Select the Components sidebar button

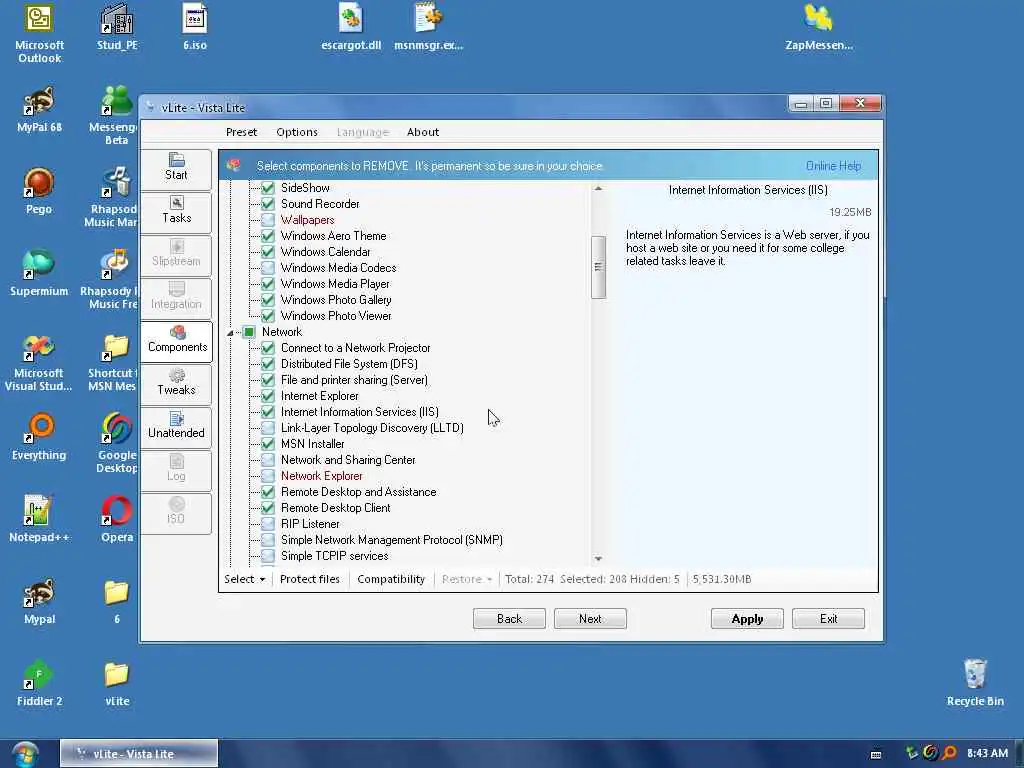pos(176,340)
